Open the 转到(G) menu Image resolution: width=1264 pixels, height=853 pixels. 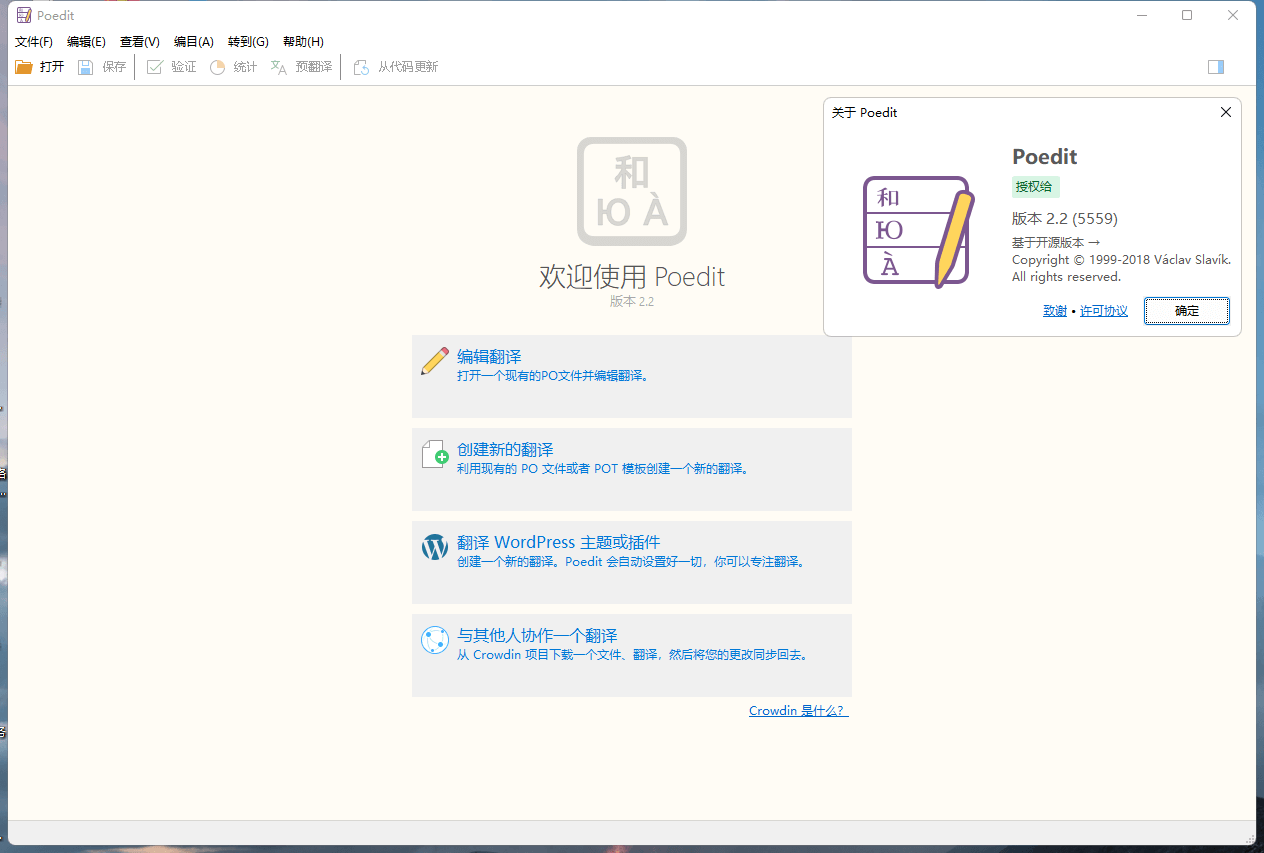pyautogui.click(x=248, y=42)
